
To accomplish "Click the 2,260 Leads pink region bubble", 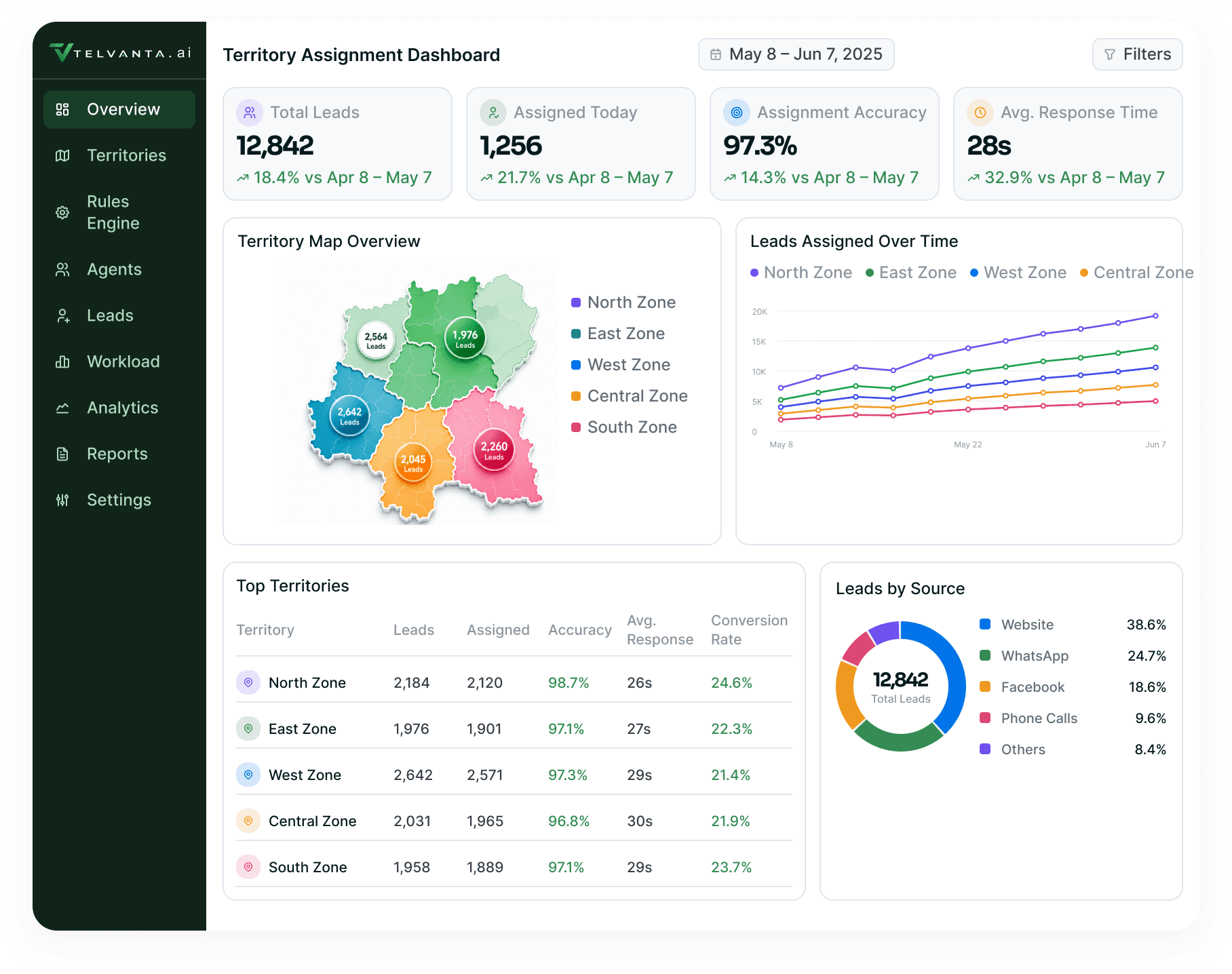I will point(494,450).
